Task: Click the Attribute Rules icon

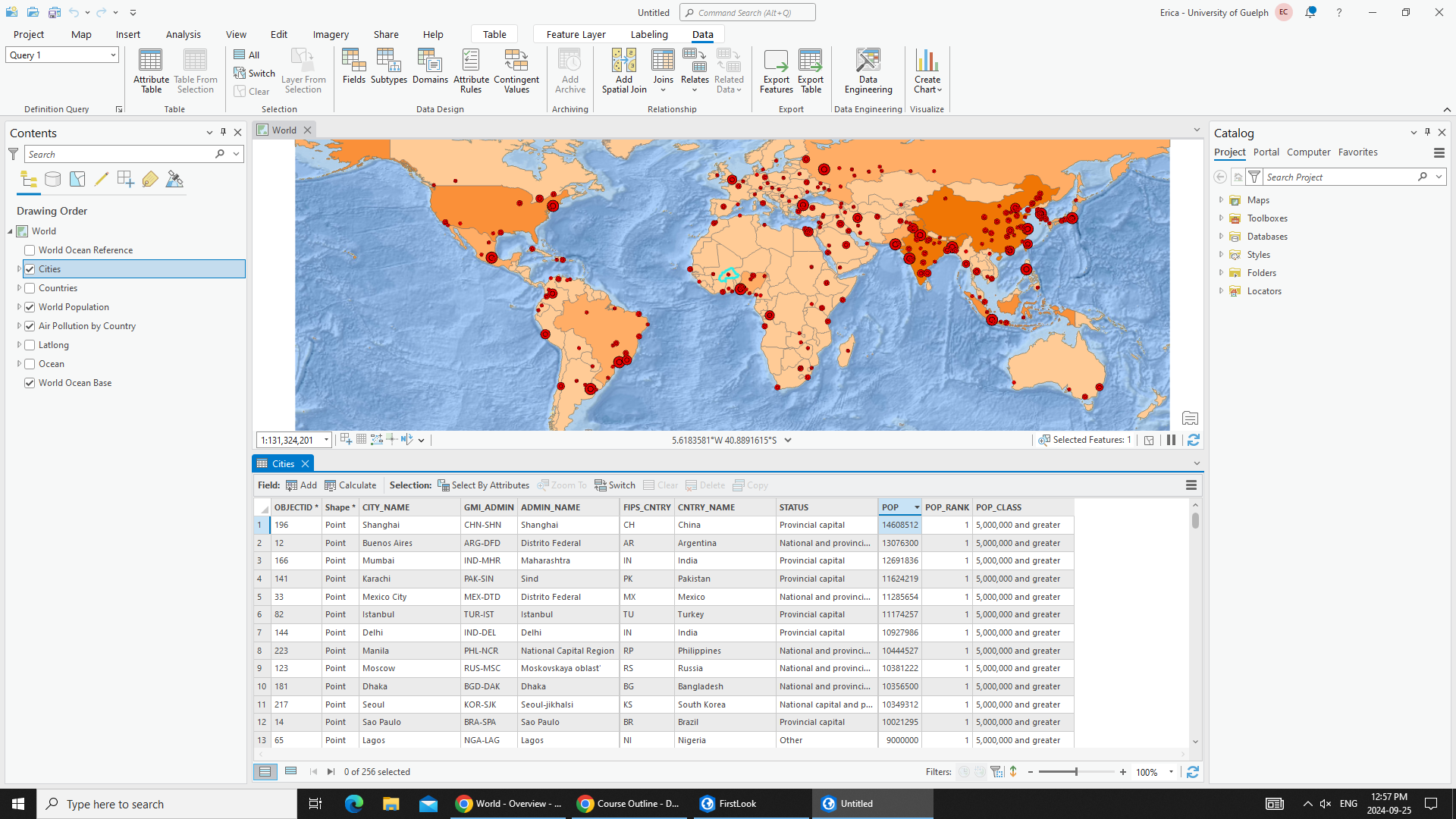Action: point(470,71)
